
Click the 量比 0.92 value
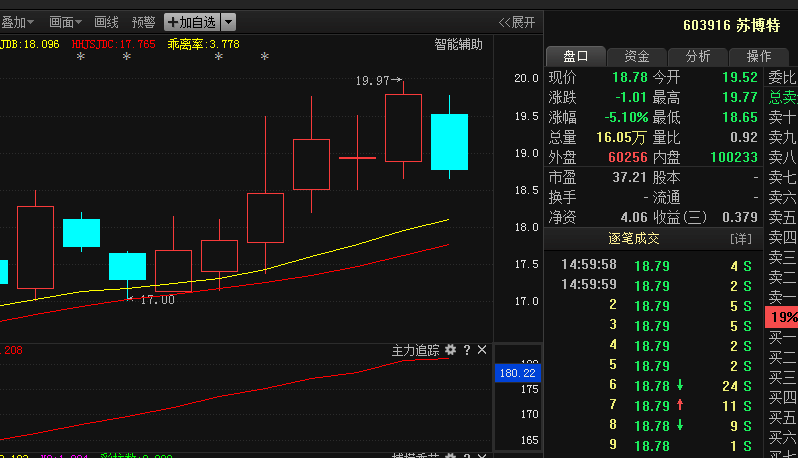click(744, 137)
